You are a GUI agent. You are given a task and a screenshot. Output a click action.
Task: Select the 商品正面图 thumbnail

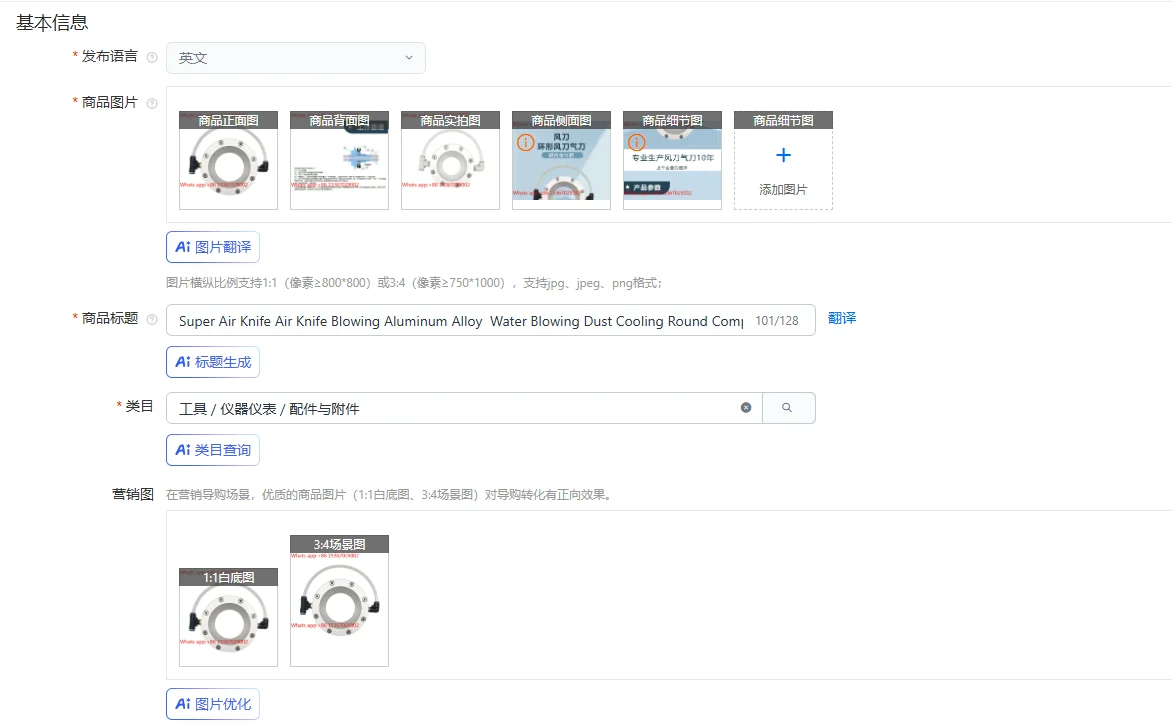pos(227,160)
